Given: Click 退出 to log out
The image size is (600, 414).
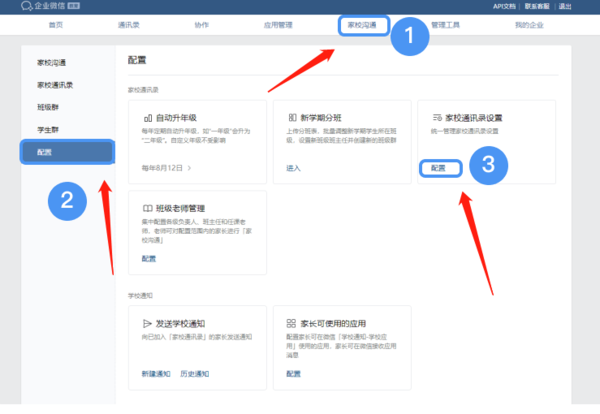Looking at the screenshot, I should tap(565, 6).
